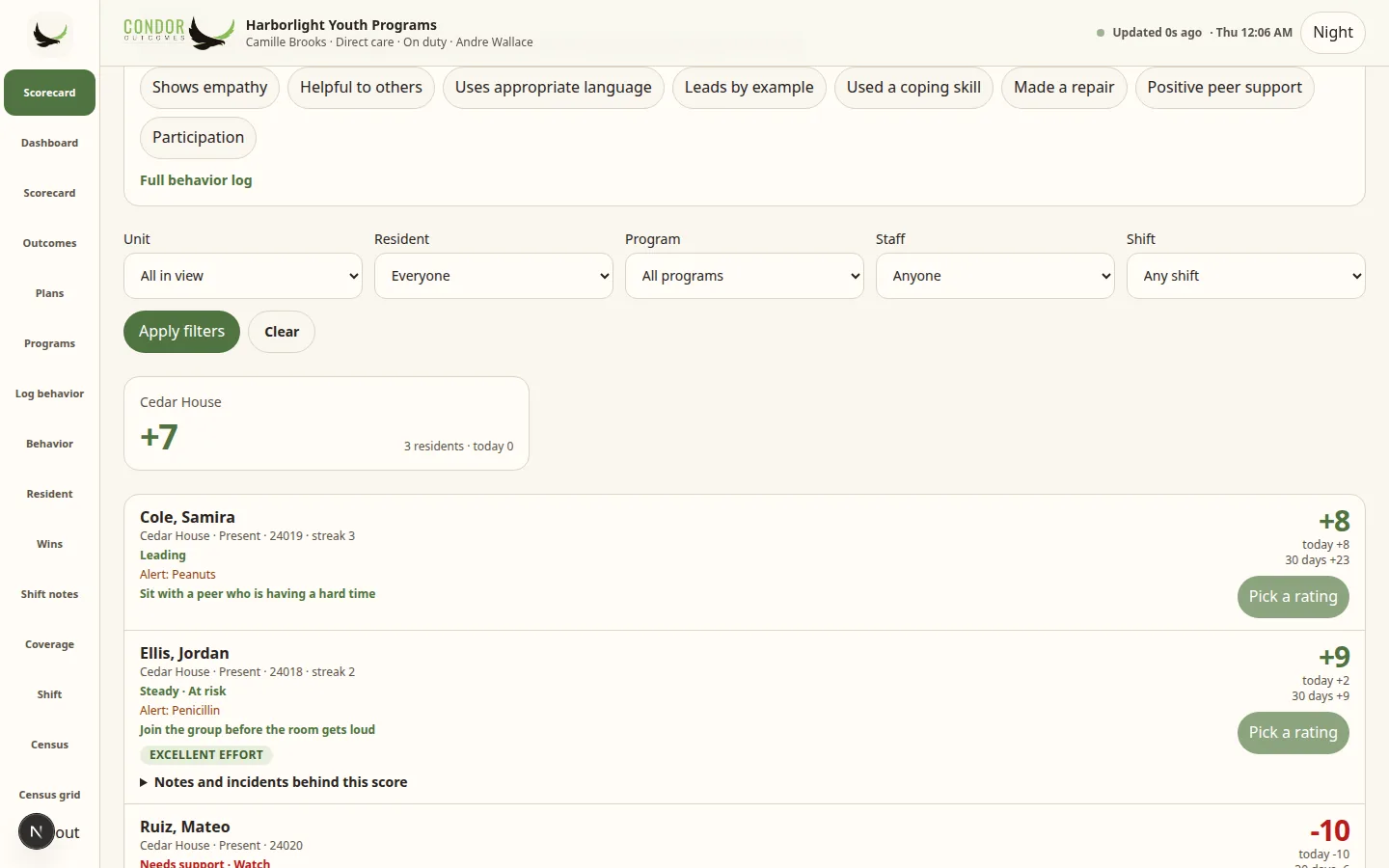
Task: Open the Shift dropdown showing Any shift
Action: coord(1246,276)
